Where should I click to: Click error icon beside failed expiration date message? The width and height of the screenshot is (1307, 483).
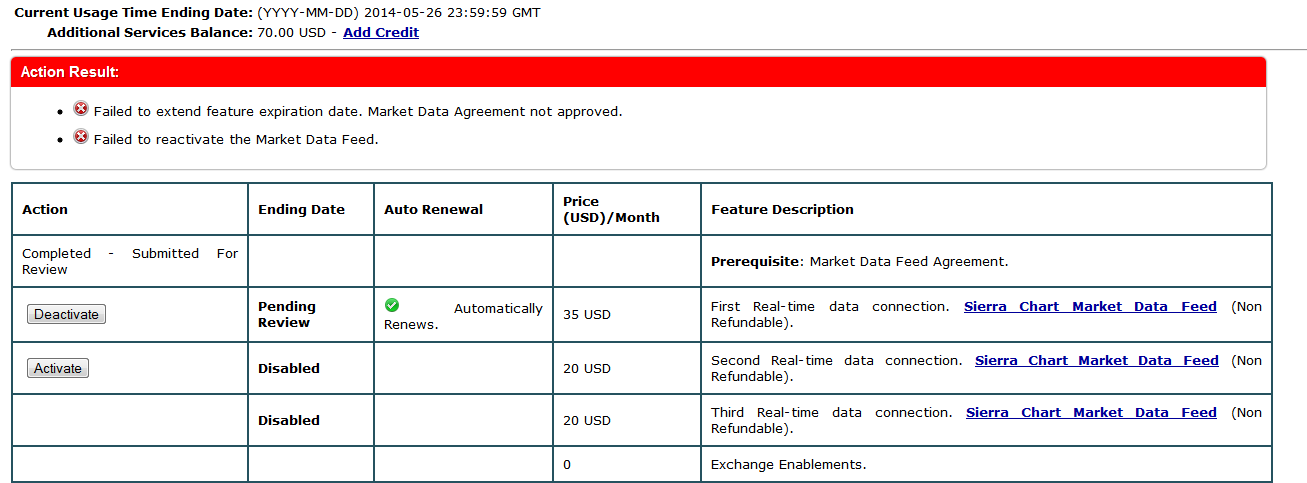click(x=81, y=109)
